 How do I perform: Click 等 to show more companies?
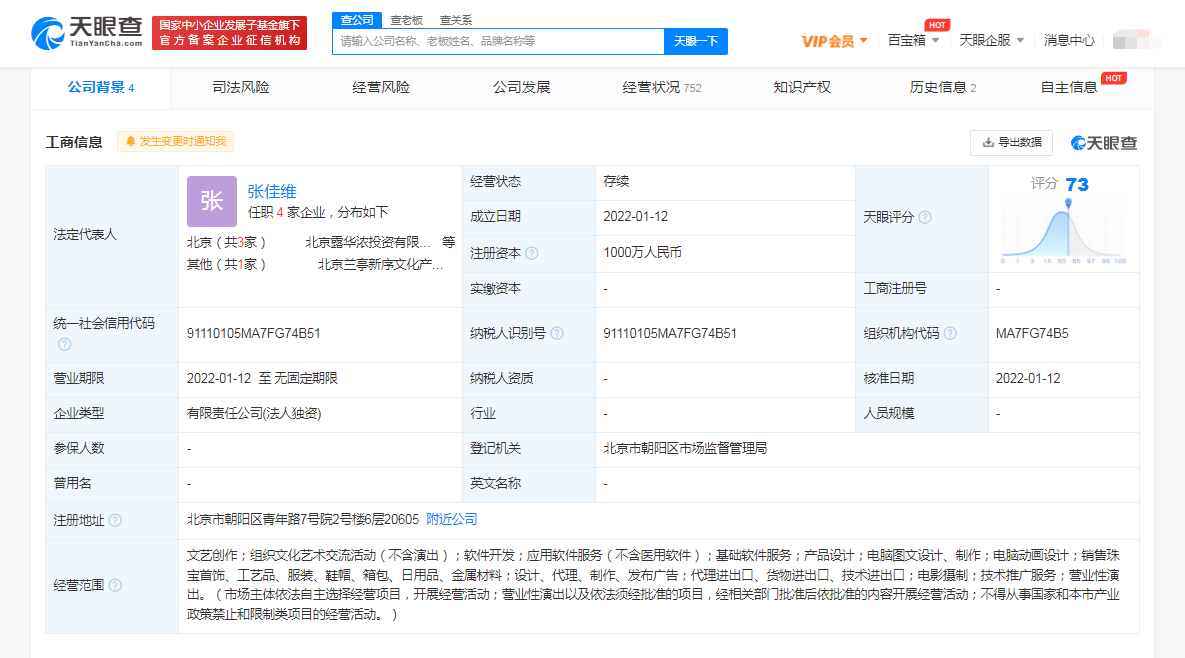click(x=449, y=243)
